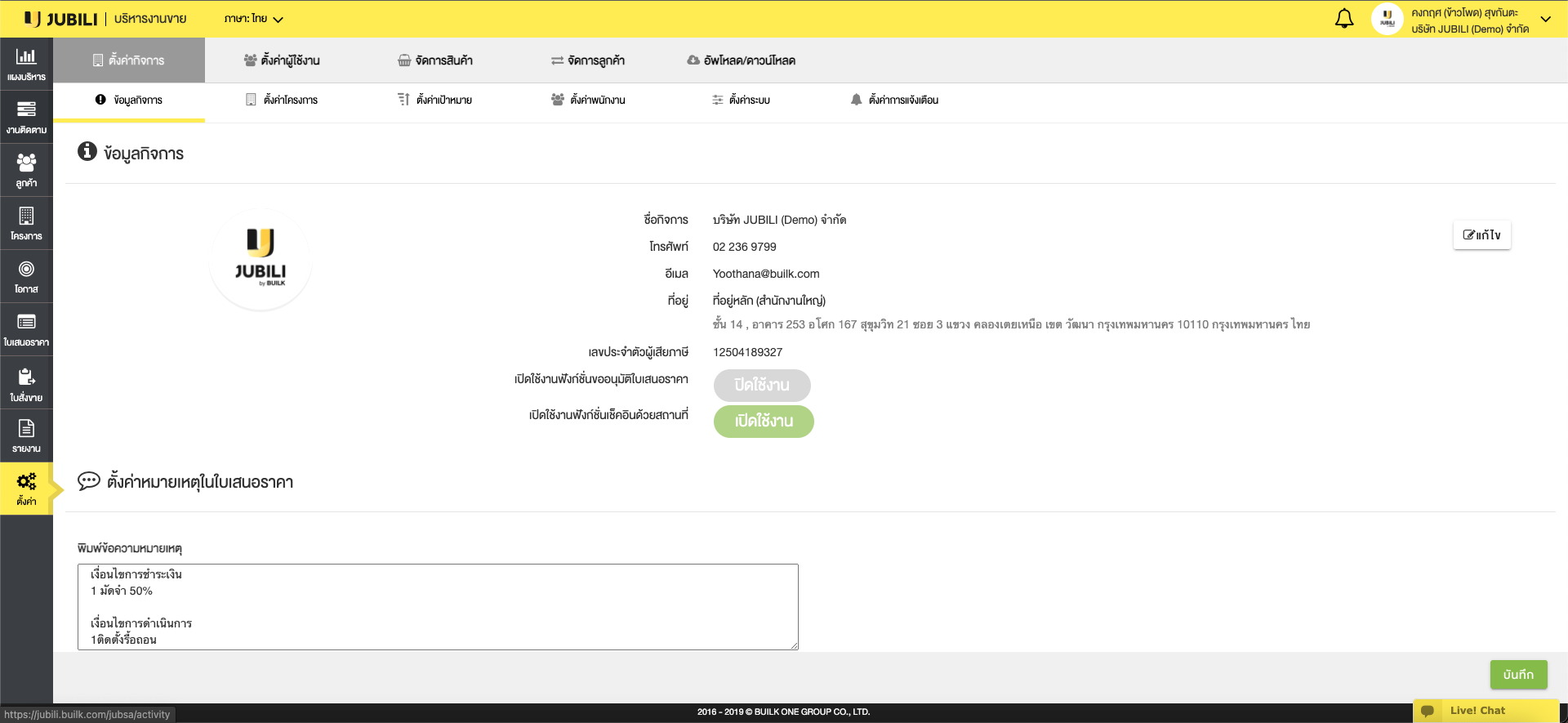Click the edit button for business info

[1481, 235]
